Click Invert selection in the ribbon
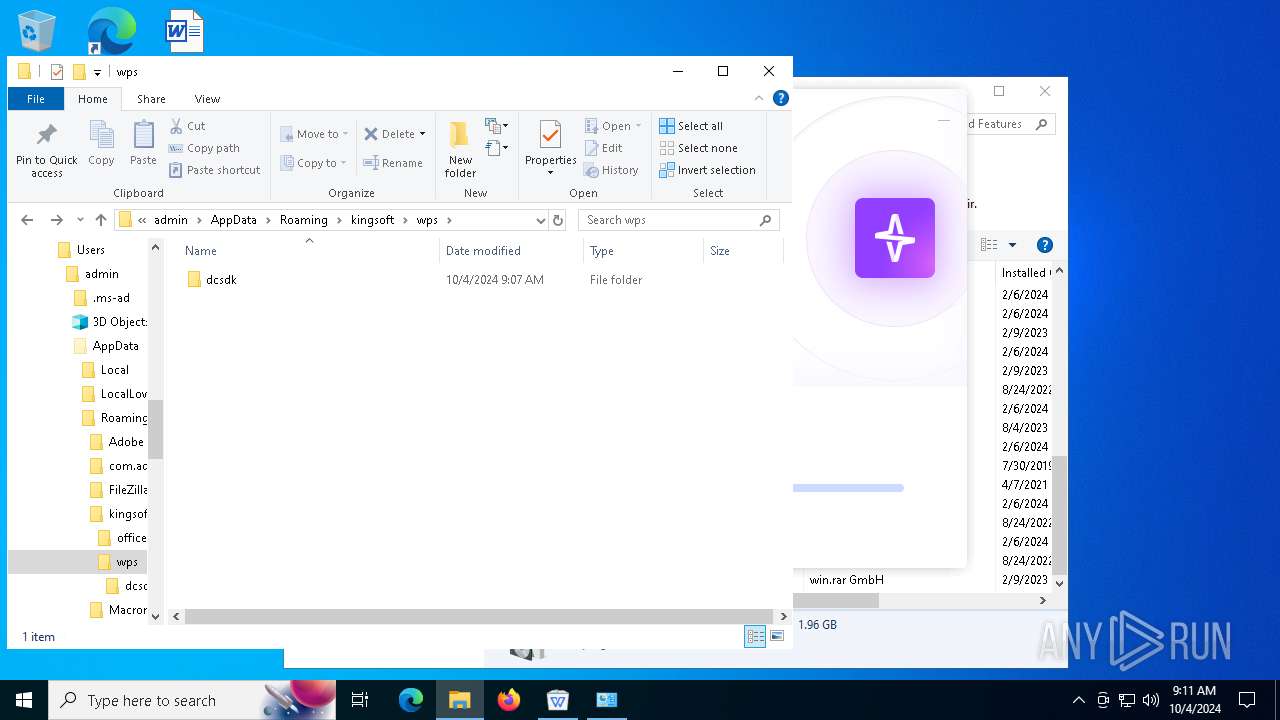 [707, 170]
